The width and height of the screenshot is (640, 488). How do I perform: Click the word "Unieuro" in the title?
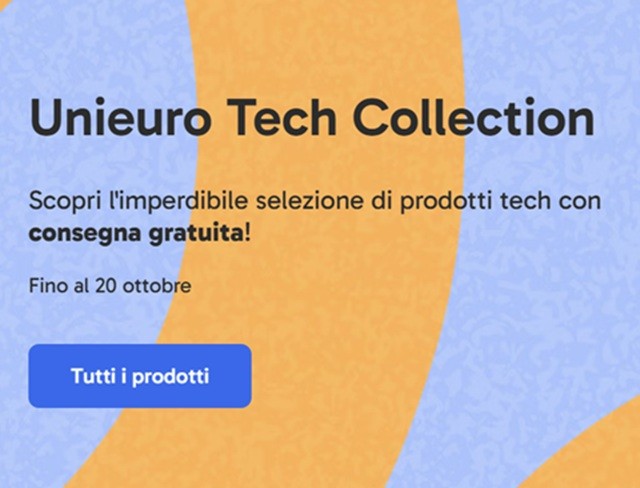click(120, 117)
